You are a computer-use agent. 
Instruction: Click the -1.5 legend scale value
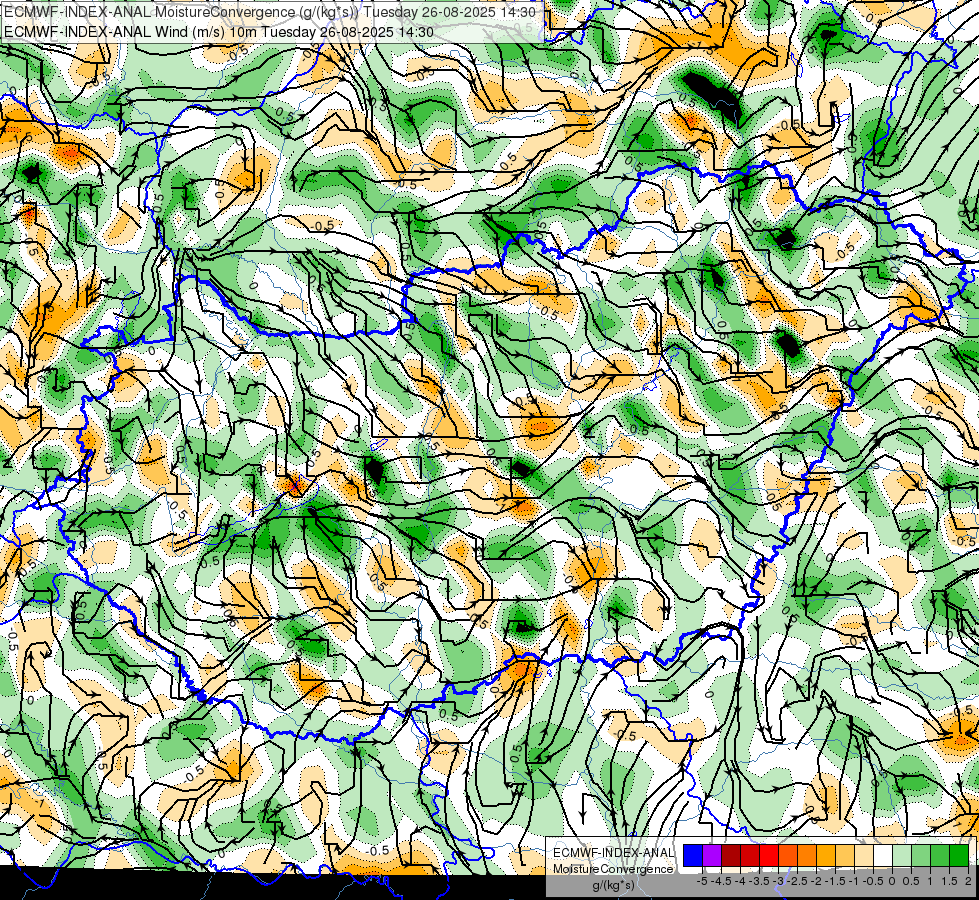(x=835, y=881)
